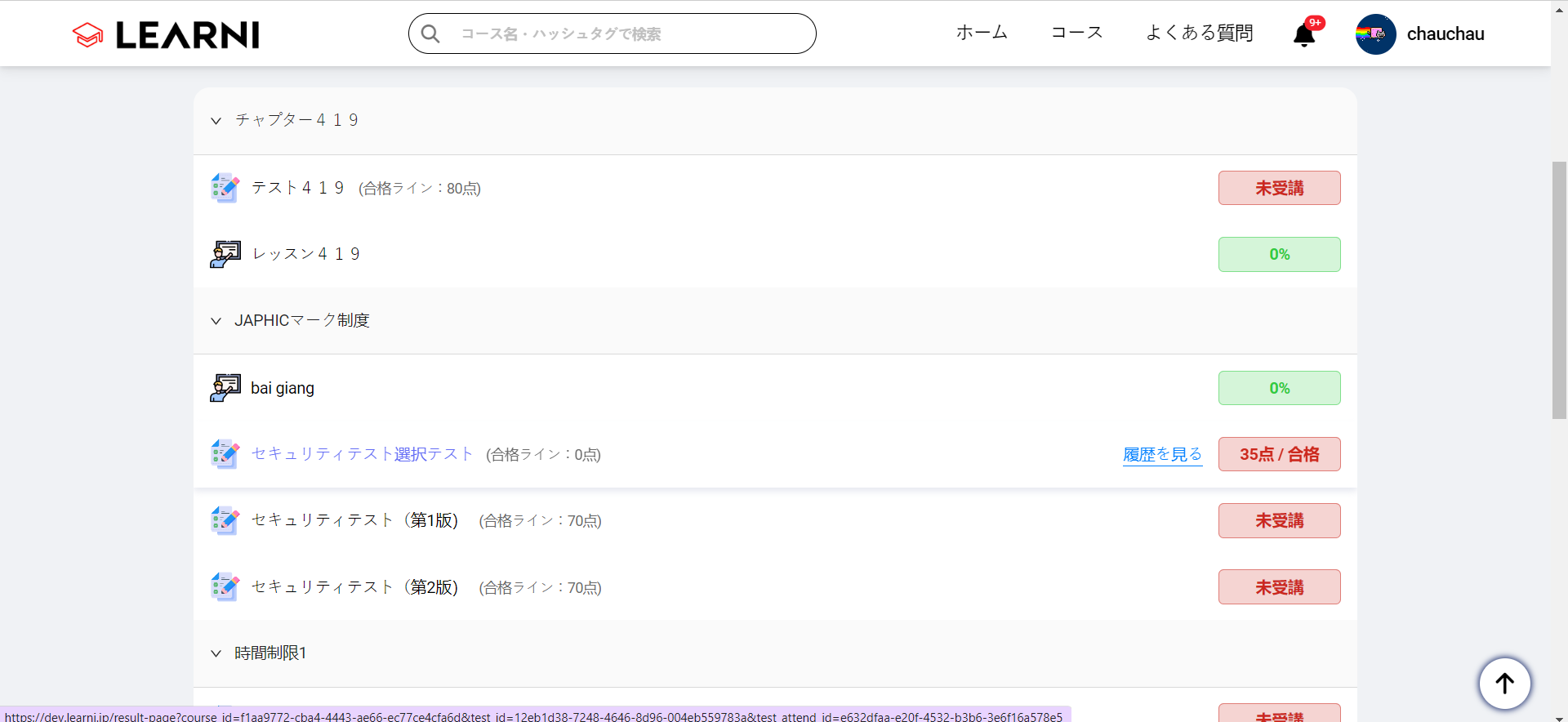Open the コース menu
The height and width of the screenshot is (722, 1568).
[x=1076, y=33]
